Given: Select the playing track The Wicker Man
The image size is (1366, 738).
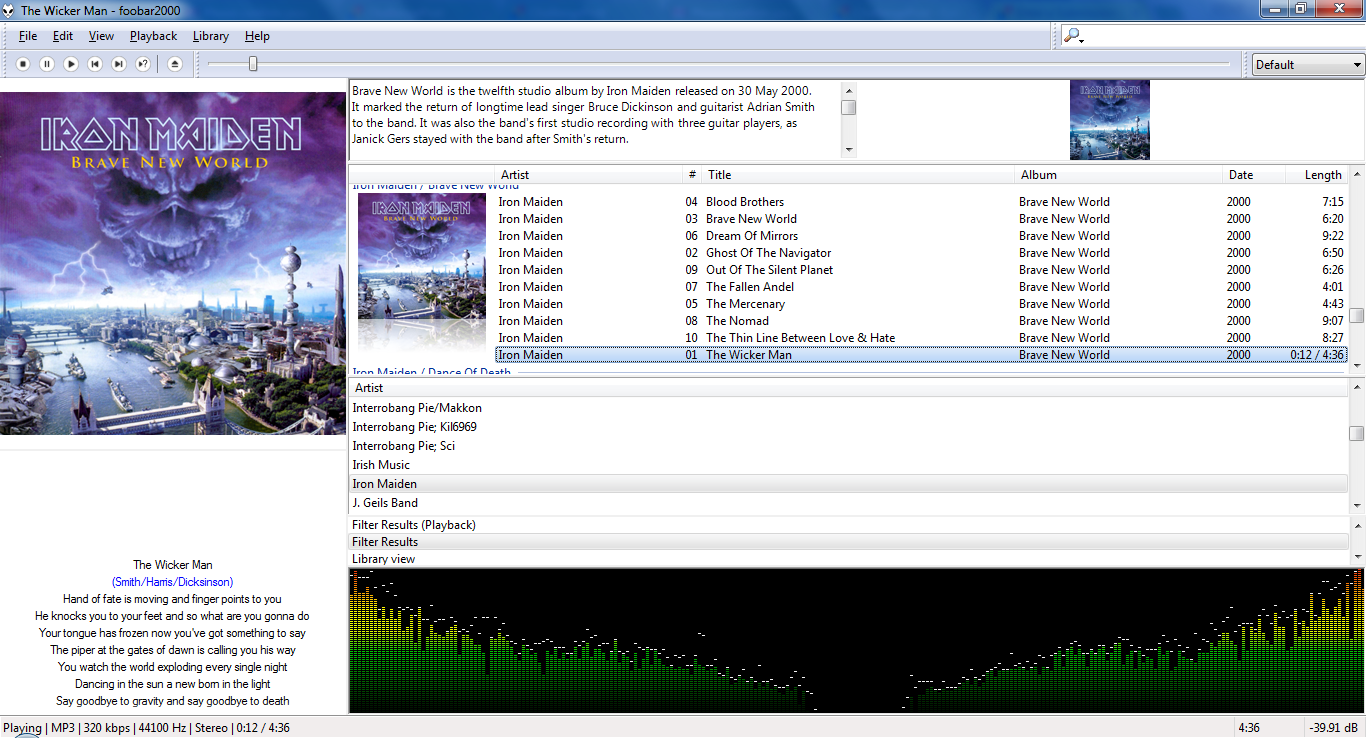Looking at the screenshot, I should coord(922,355).
